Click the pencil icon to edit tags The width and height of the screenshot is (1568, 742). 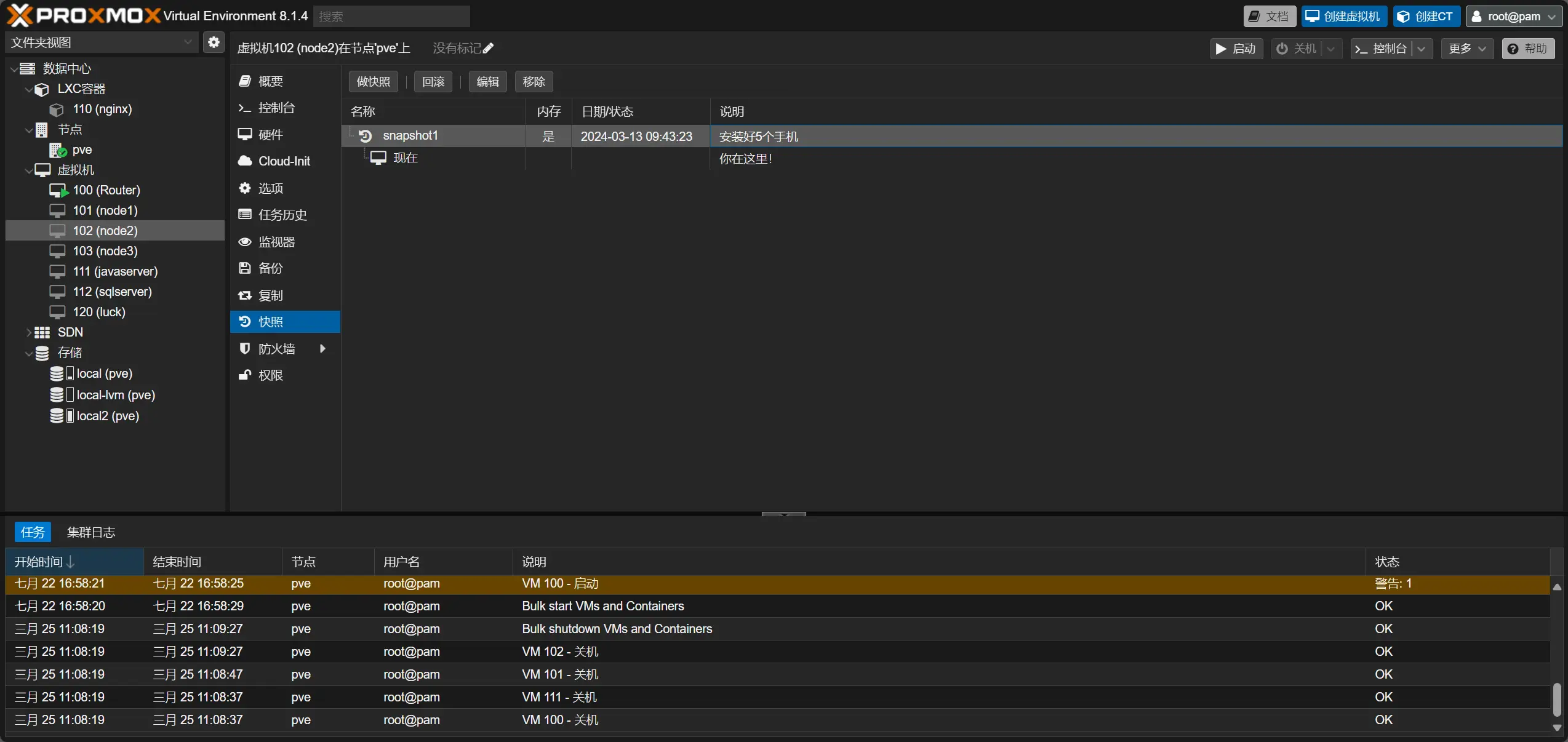488,49
